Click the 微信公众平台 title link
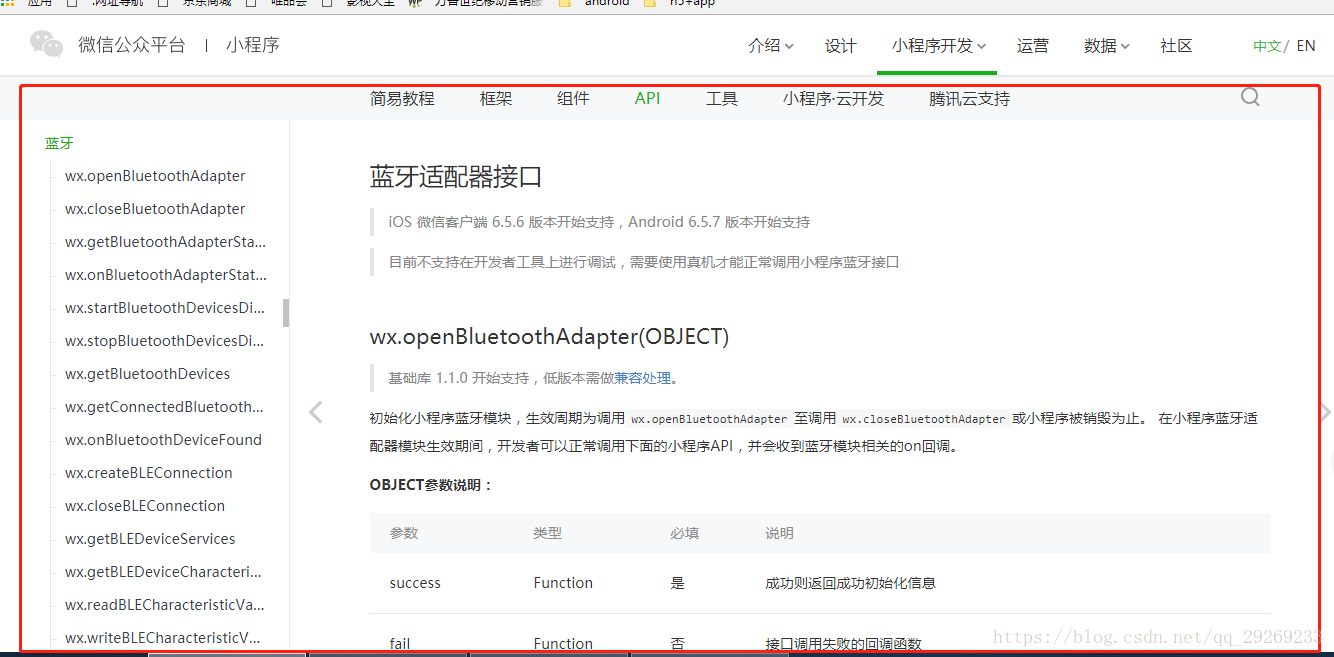Screen dimensions: 1334x657 click(132, 45)
